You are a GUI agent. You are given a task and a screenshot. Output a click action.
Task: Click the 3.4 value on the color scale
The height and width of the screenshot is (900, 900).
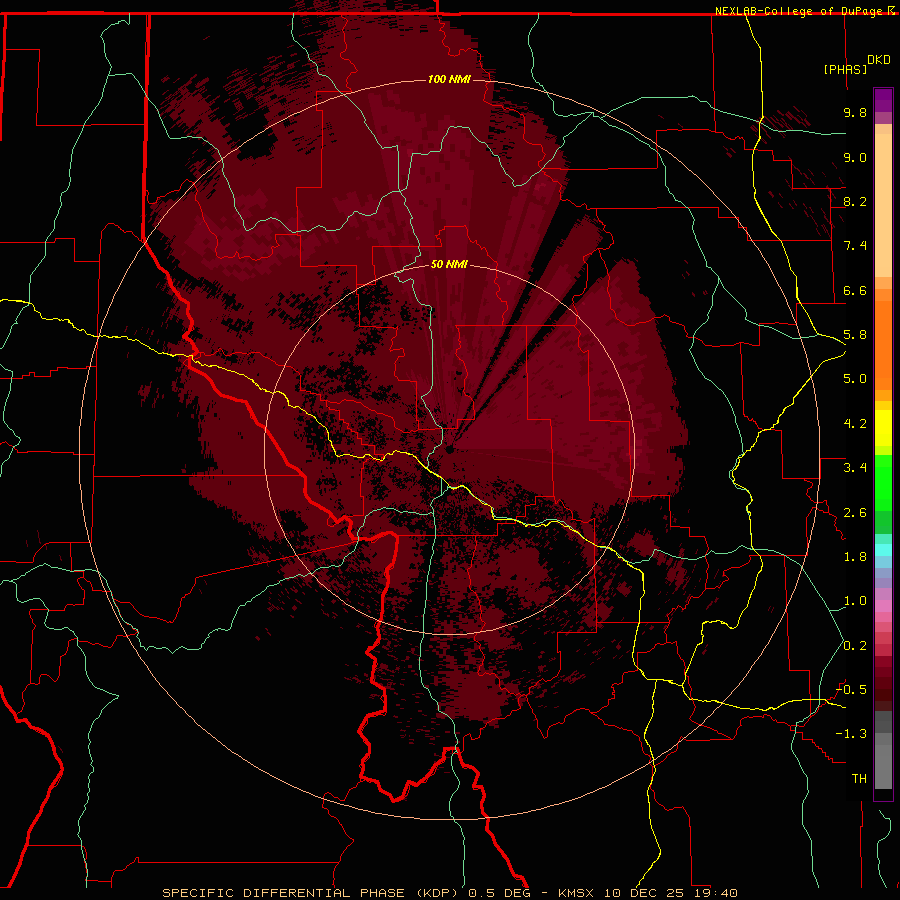point(855,468)
